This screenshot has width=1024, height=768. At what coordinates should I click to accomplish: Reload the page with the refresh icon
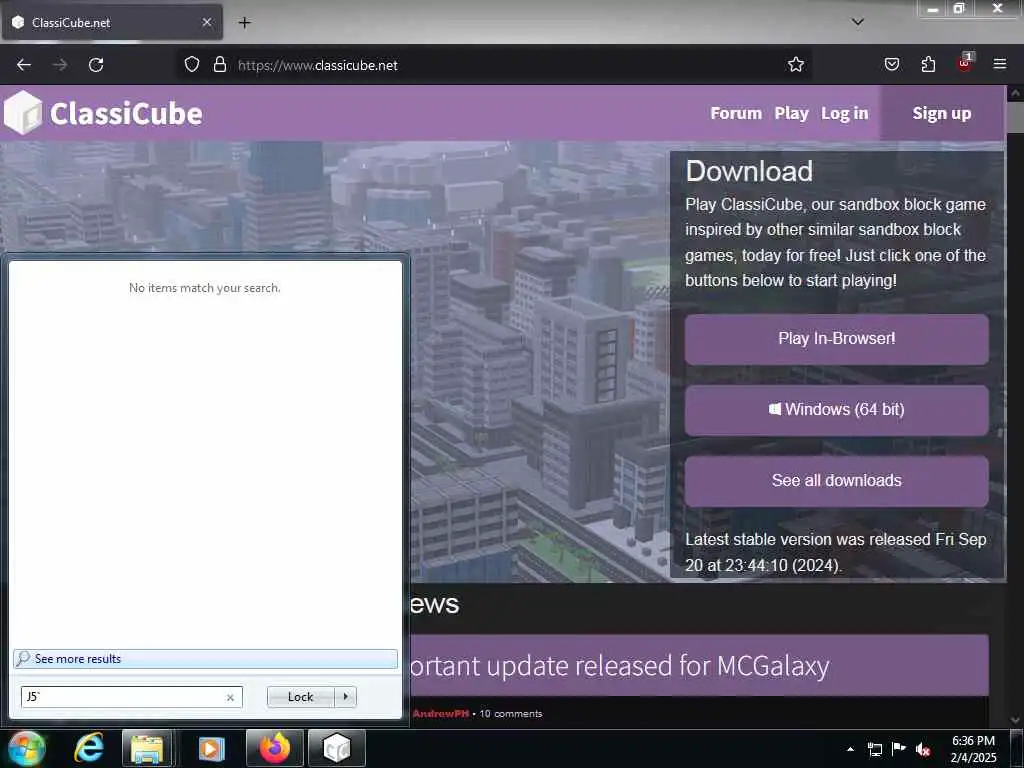point(96,65)
